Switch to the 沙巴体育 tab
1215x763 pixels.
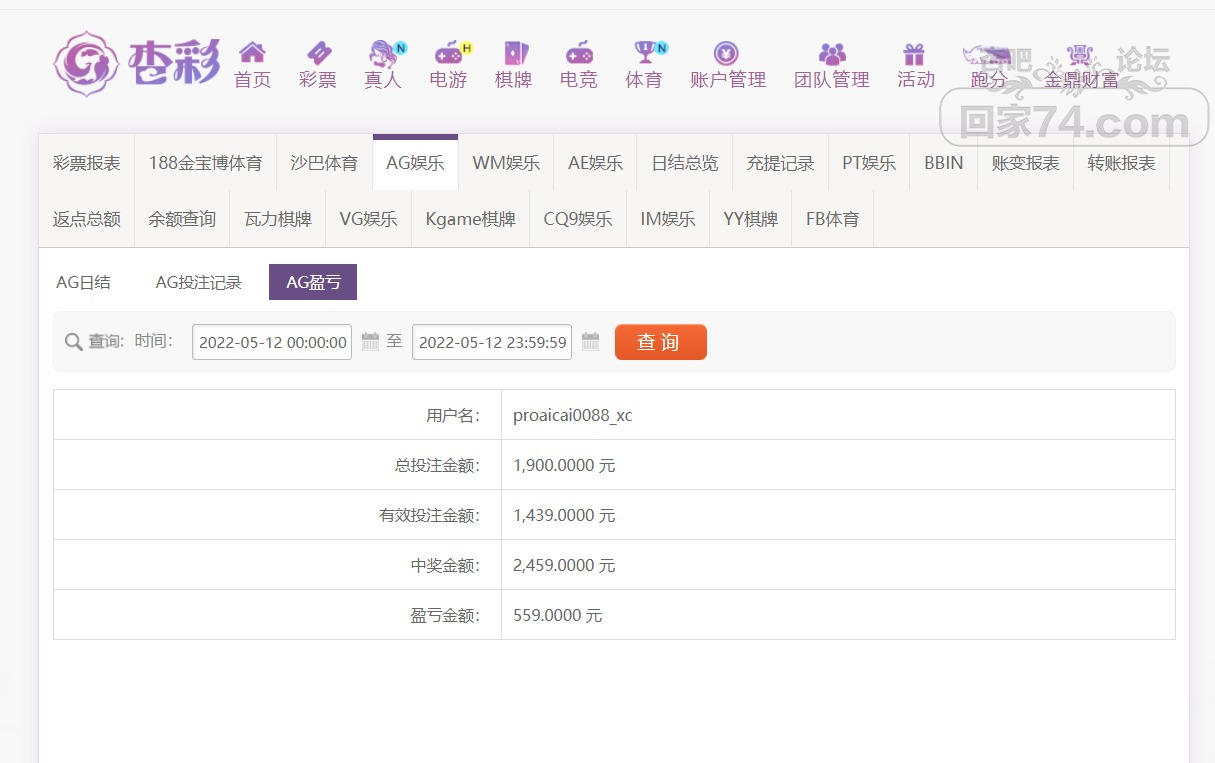[x=324, y=163]
